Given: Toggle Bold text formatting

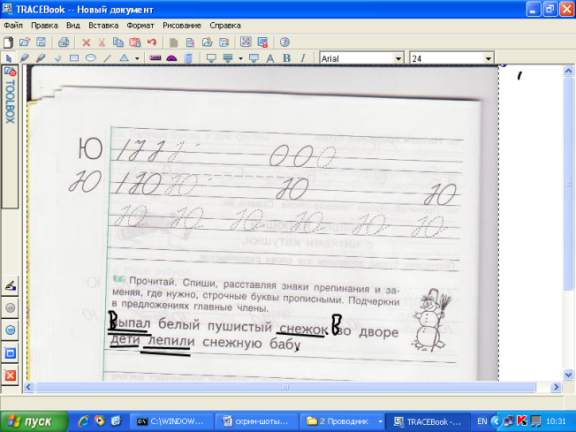Looking at the screenshot, I should (287, 58).
